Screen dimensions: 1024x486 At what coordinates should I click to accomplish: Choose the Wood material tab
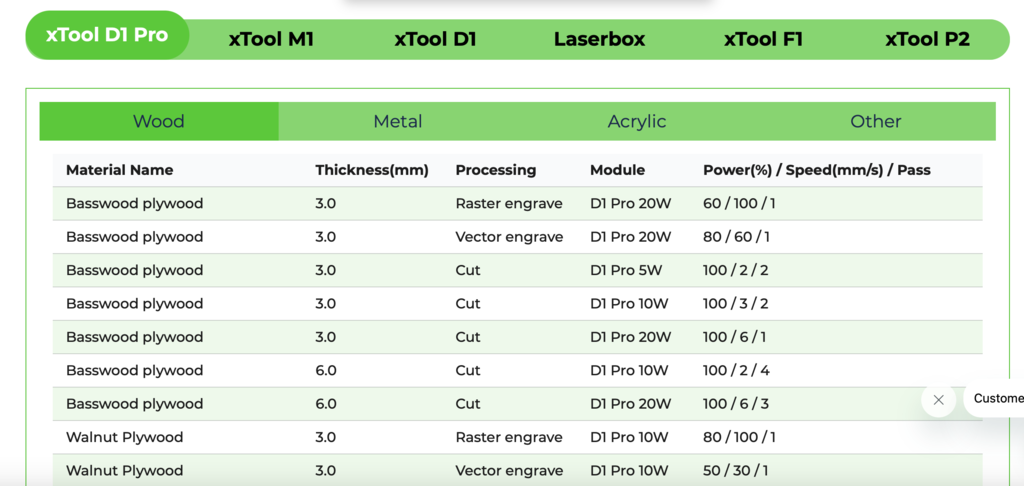[159, 122]
